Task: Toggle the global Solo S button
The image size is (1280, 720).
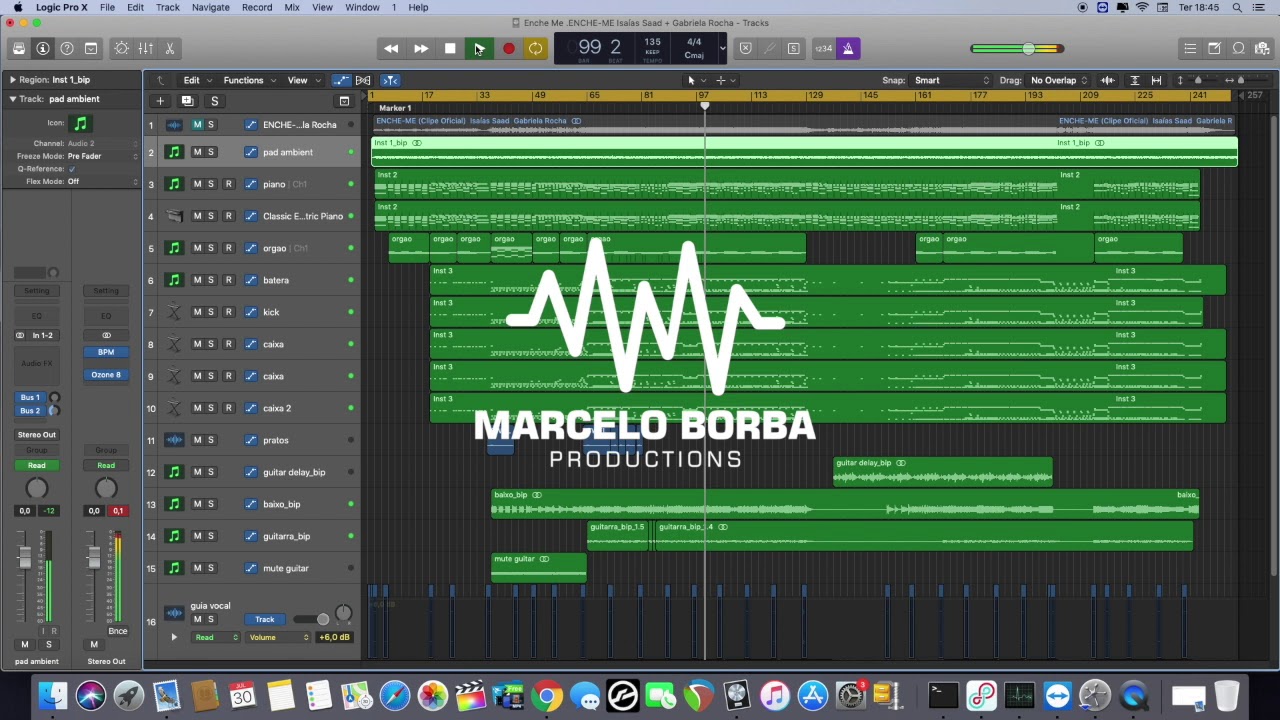Action: (214, 101)
